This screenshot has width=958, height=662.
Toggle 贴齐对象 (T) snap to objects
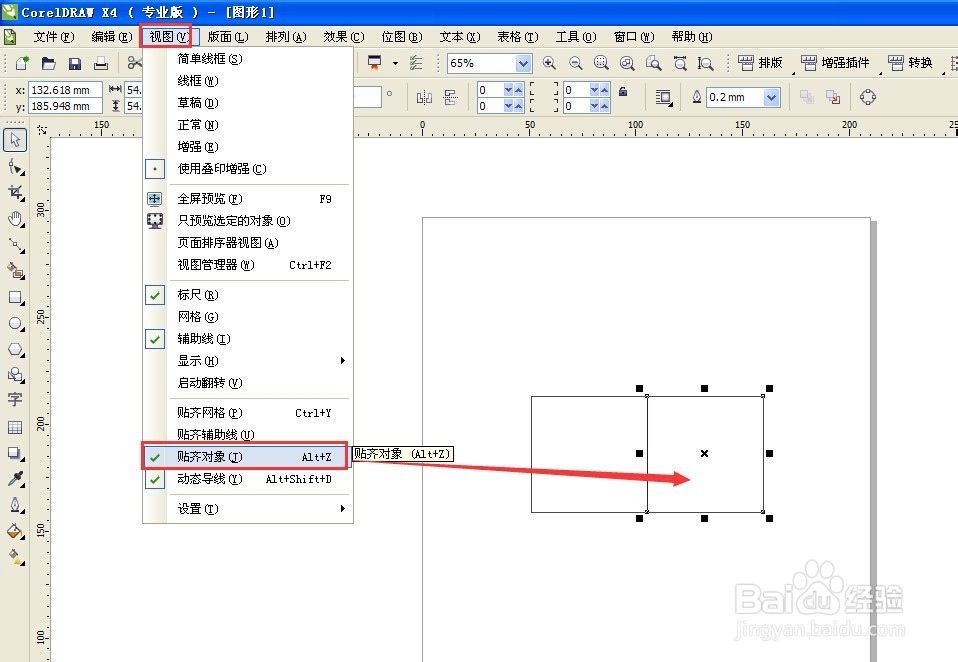[247, 457]
